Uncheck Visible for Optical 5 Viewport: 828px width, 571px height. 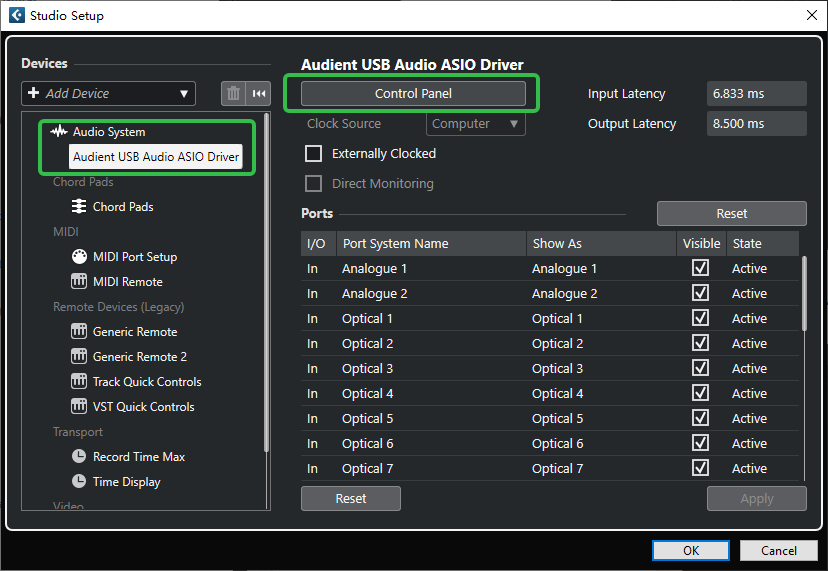(700, 418)
